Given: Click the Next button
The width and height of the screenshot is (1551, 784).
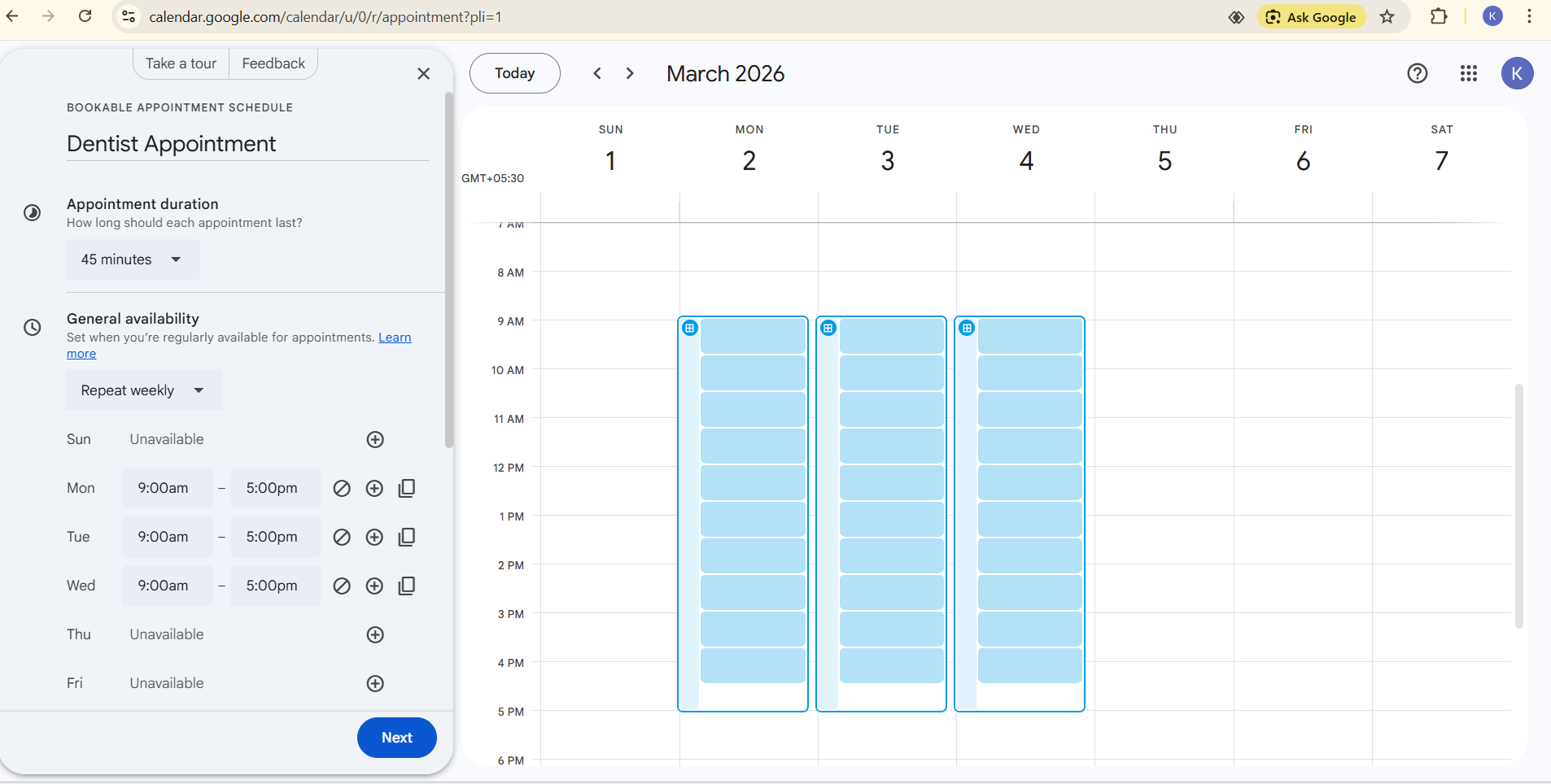Looking at the screenshot, I should point(396,738).
